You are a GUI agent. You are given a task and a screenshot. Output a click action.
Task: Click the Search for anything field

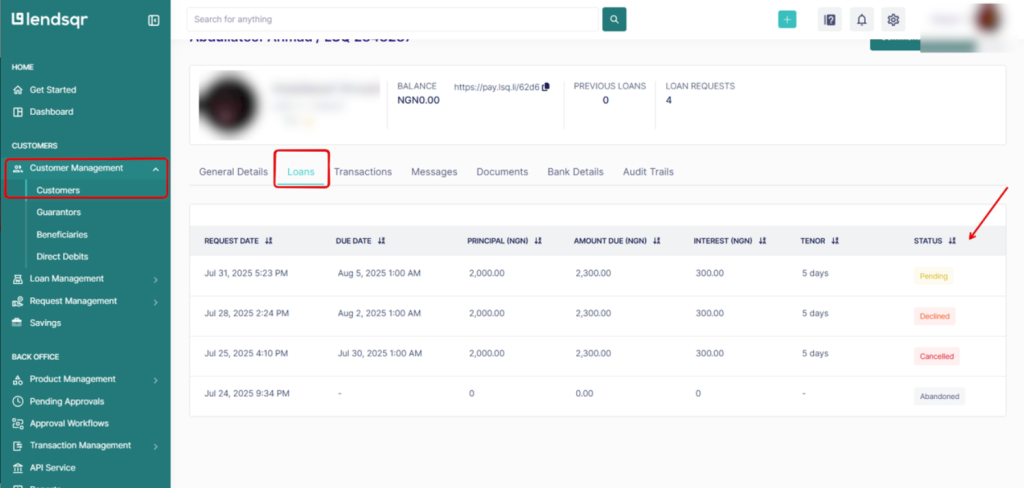(x=391, y=19)
